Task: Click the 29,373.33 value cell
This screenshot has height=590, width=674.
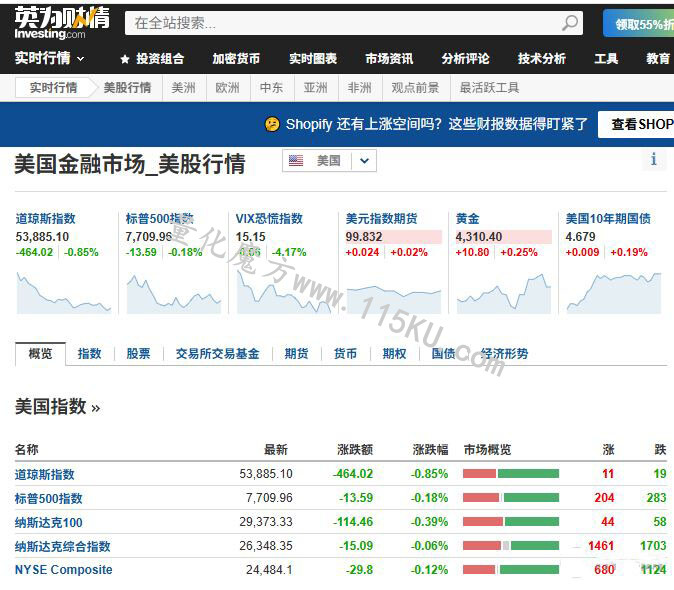Action: point(266,522)
